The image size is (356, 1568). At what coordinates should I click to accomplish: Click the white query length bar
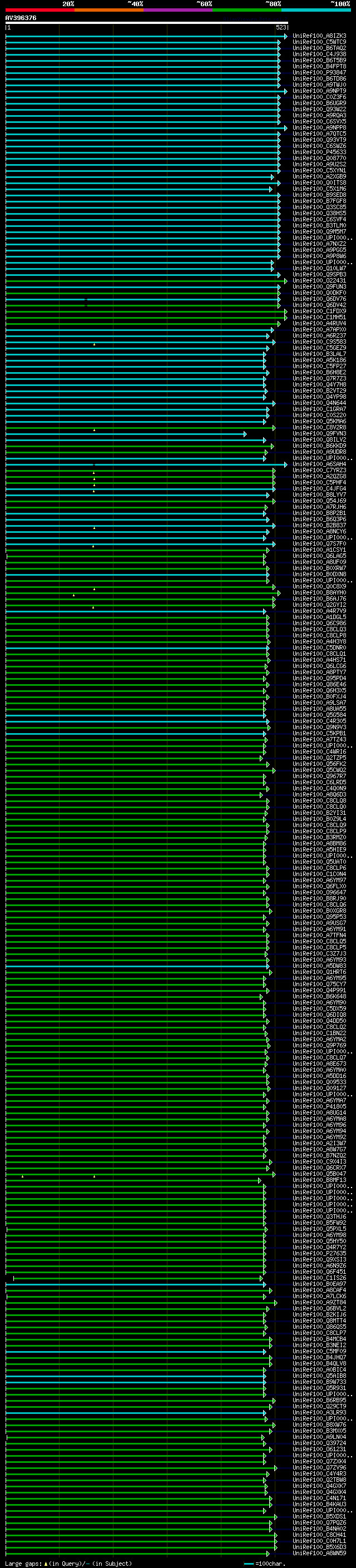tap(147, 22)
